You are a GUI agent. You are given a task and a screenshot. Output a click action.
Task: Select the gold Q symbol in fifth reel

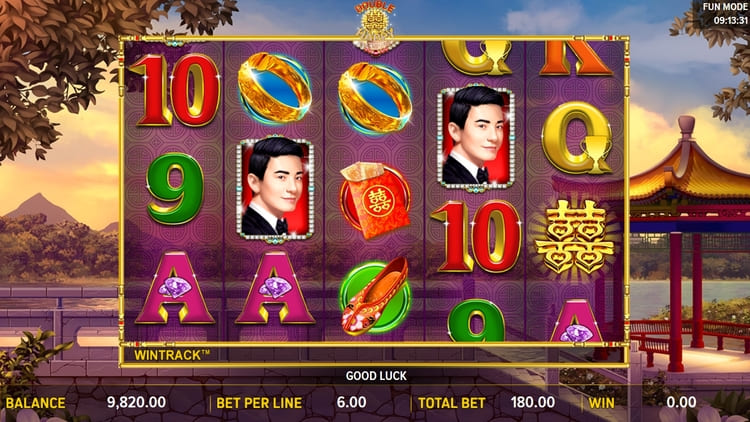[578, 139]
